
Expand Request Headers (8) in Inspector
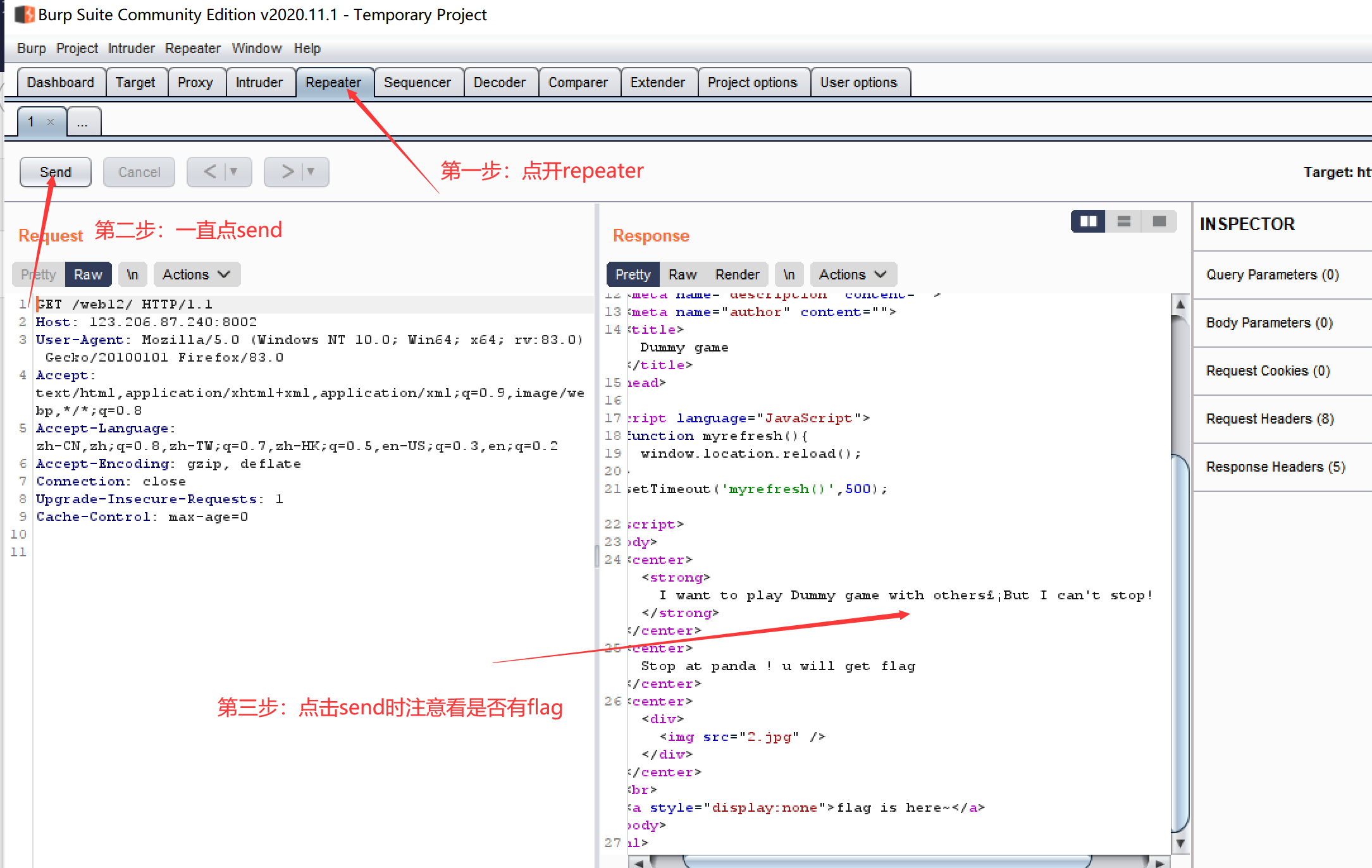coord(1270,419)
